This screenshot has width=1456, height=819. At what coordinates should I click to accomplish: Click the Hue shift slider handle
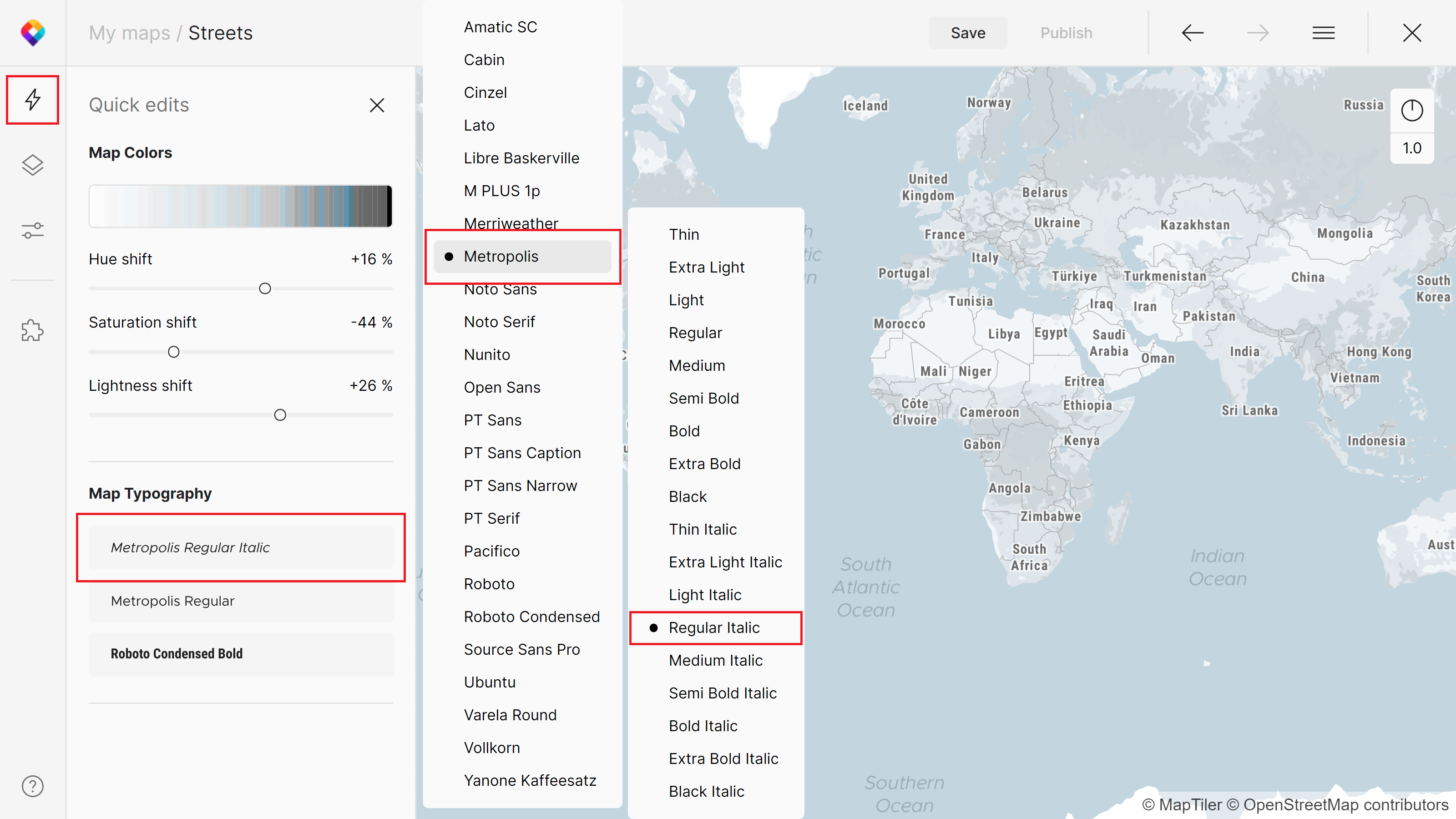pos(264,289)
